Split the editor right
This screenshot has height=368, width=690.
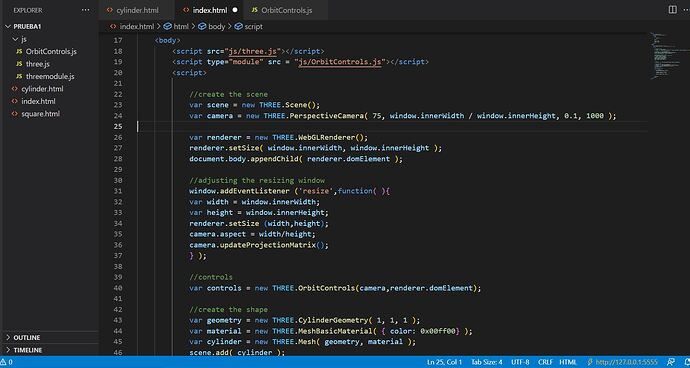672,10
